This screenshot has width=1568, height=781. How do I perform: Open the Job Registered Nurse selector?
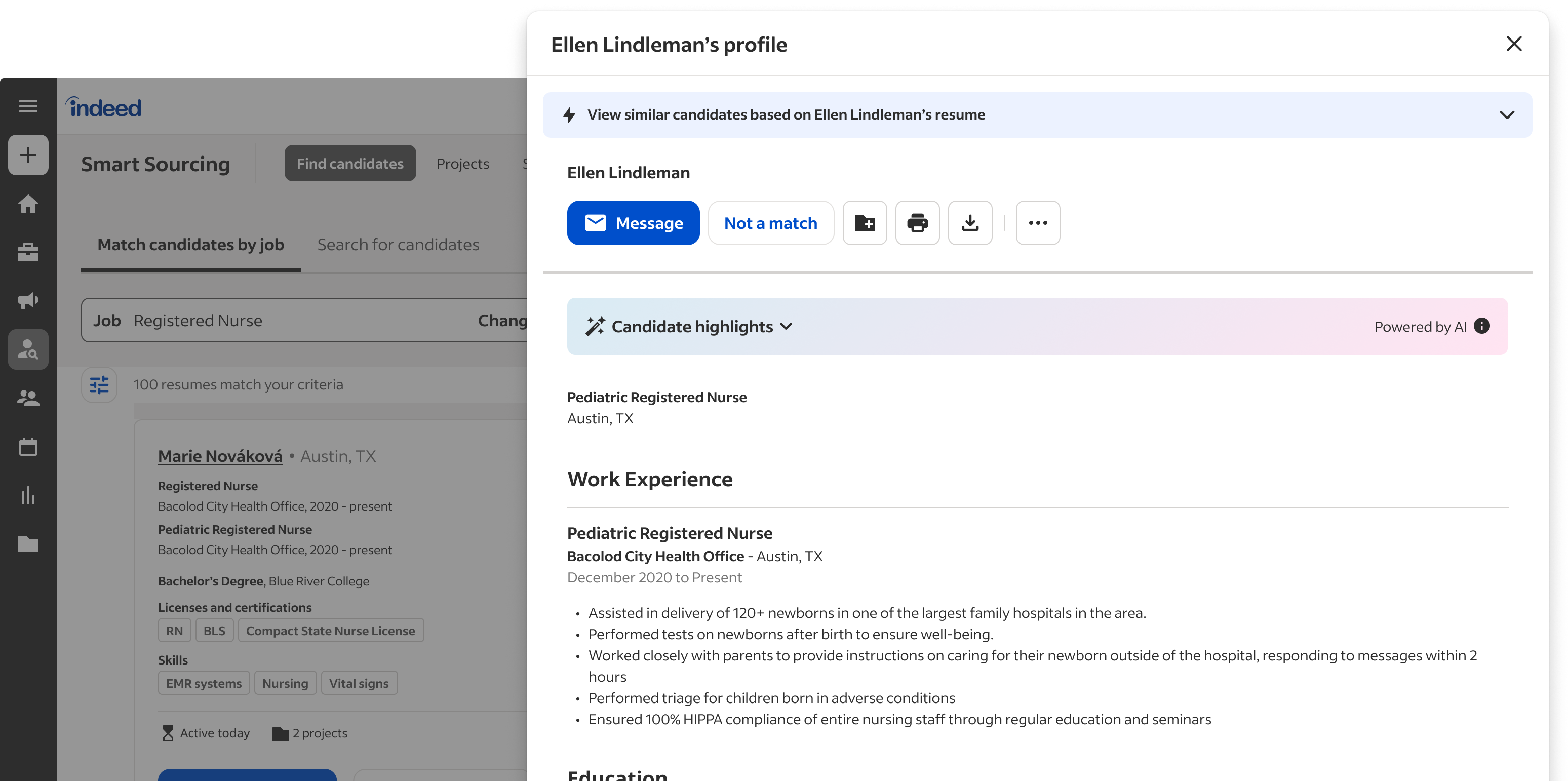tap(304, 320)
